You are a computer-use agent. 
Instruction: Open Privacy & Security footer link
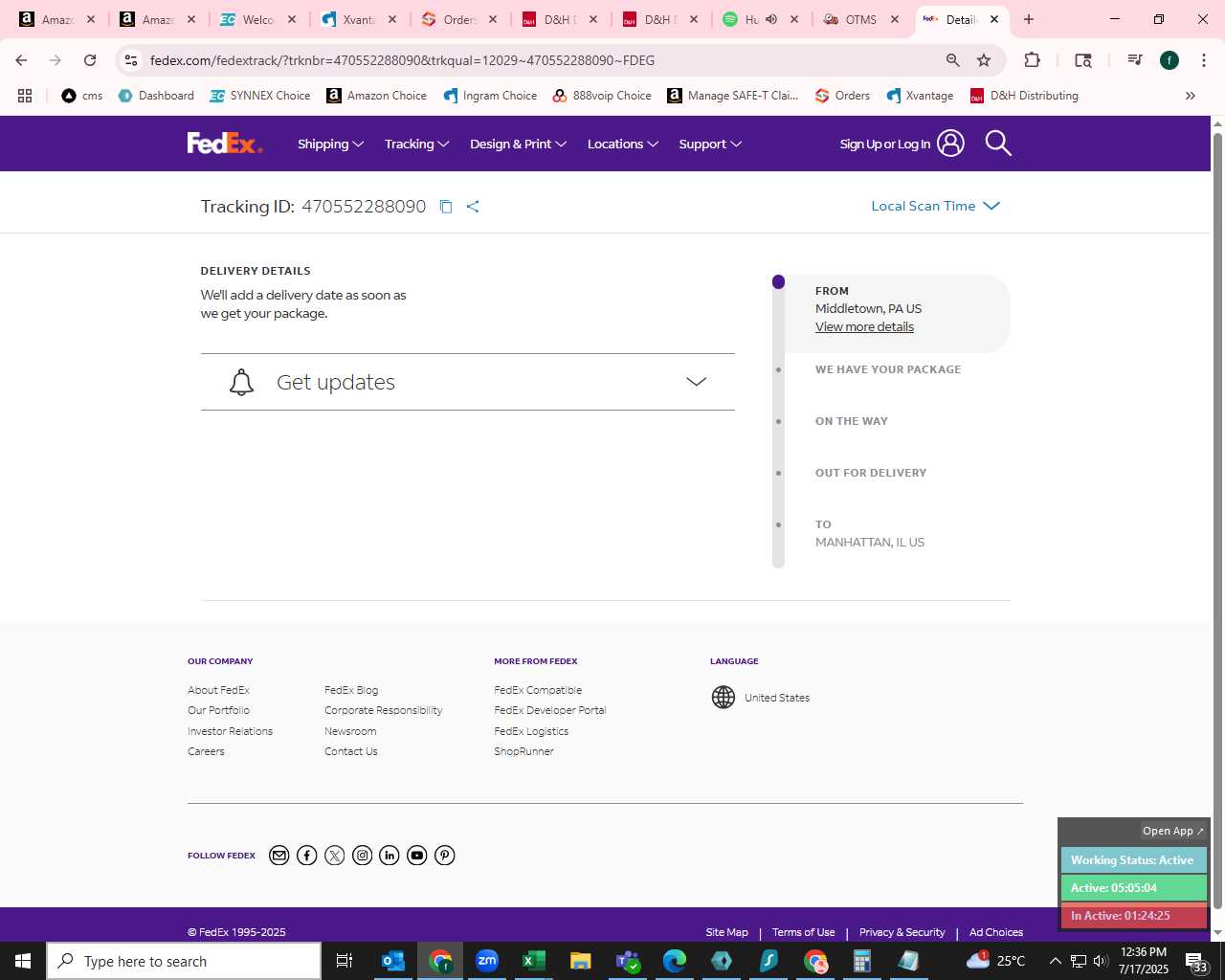[x=902, y=932]
